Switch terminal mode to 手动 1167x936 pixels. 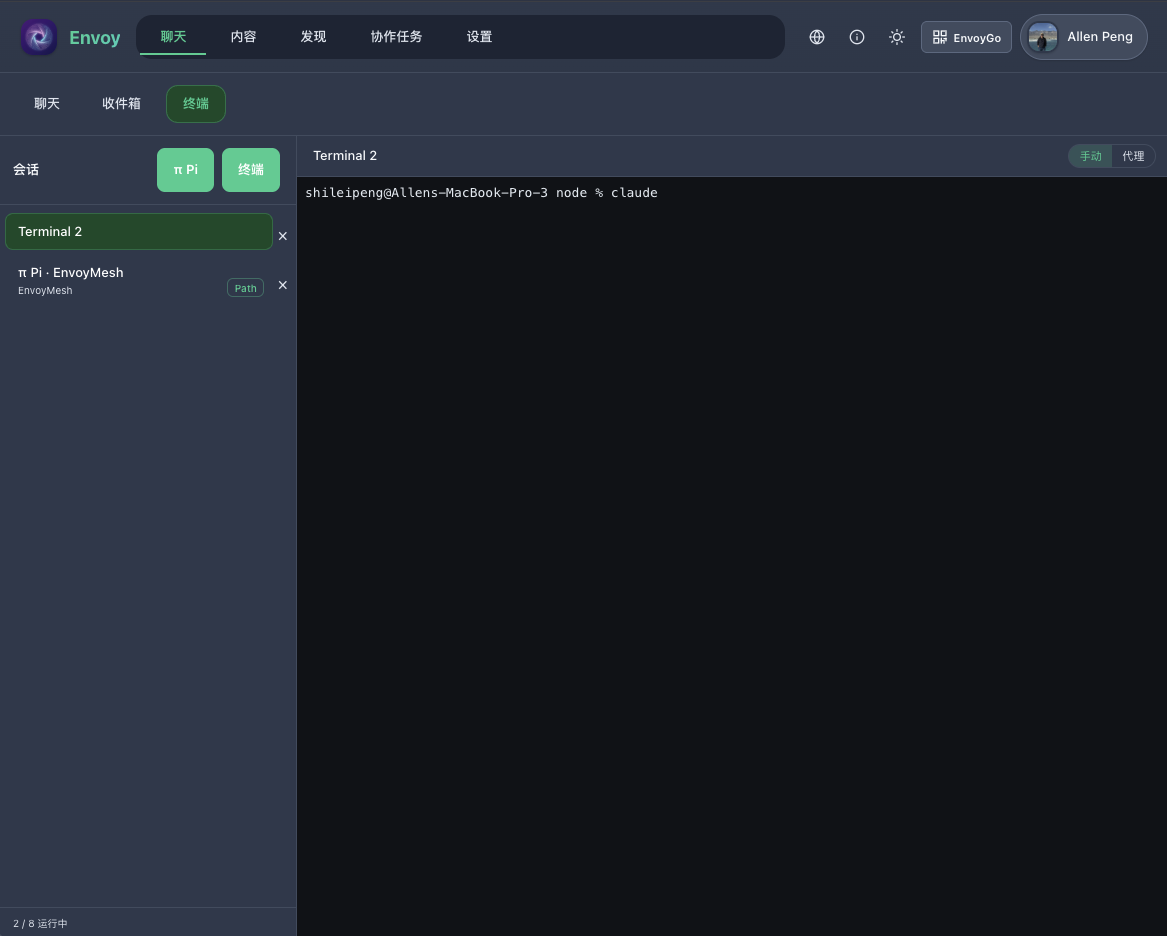(1090, 156)
